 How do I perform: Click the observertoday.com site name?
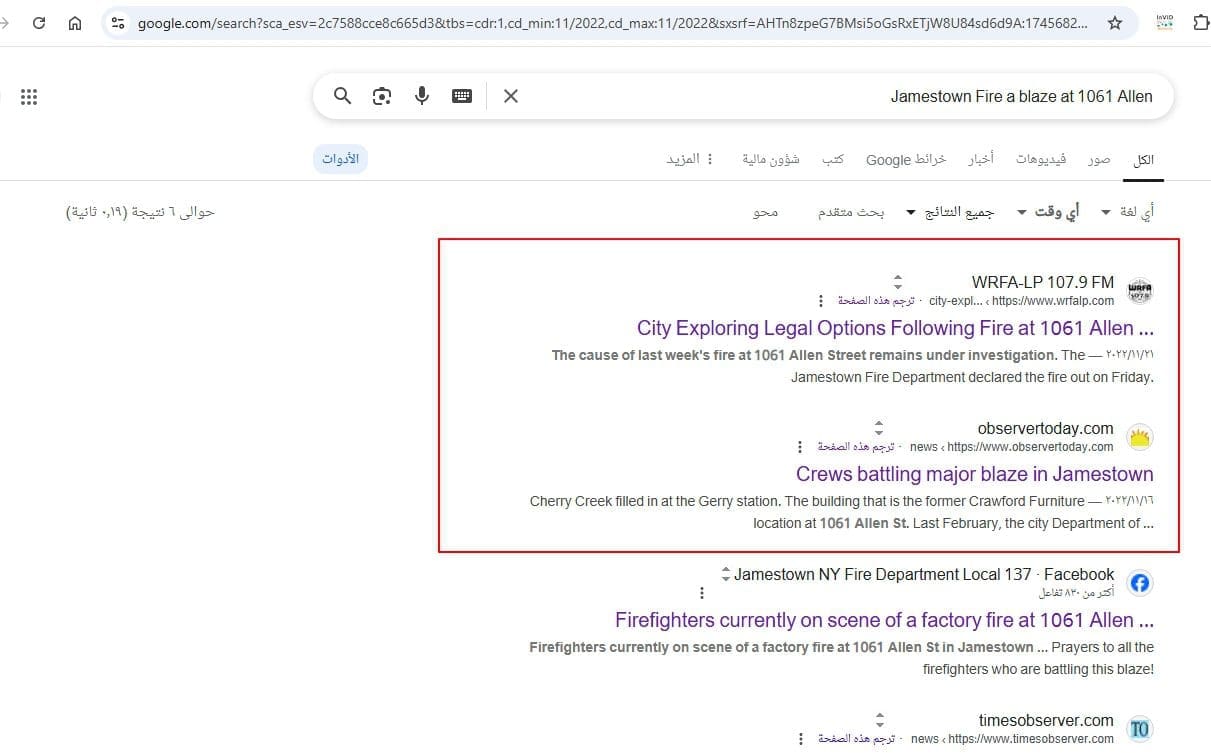[1046, 428]
